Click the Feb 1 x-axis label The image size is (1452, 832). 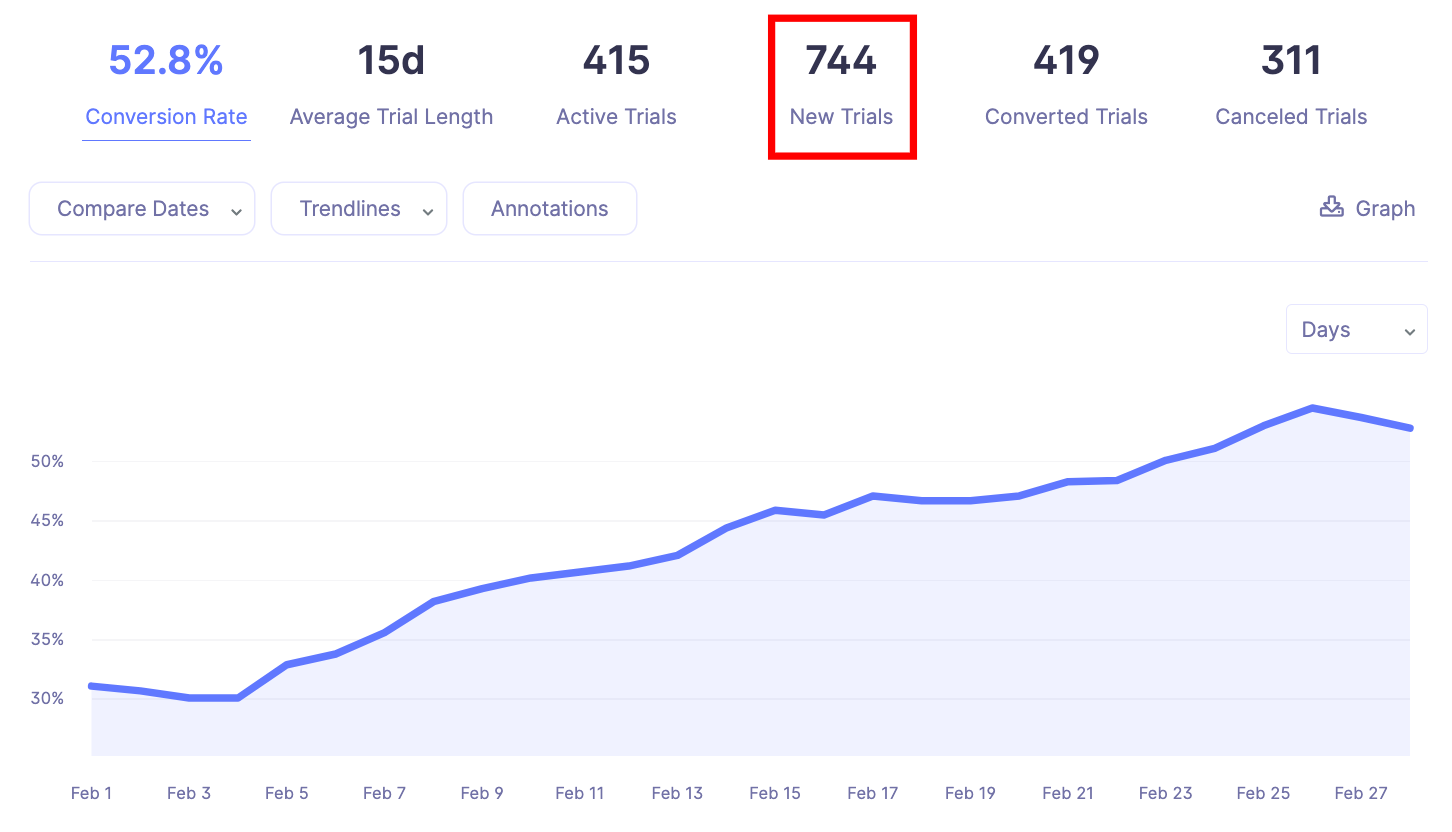click(91, 793)
